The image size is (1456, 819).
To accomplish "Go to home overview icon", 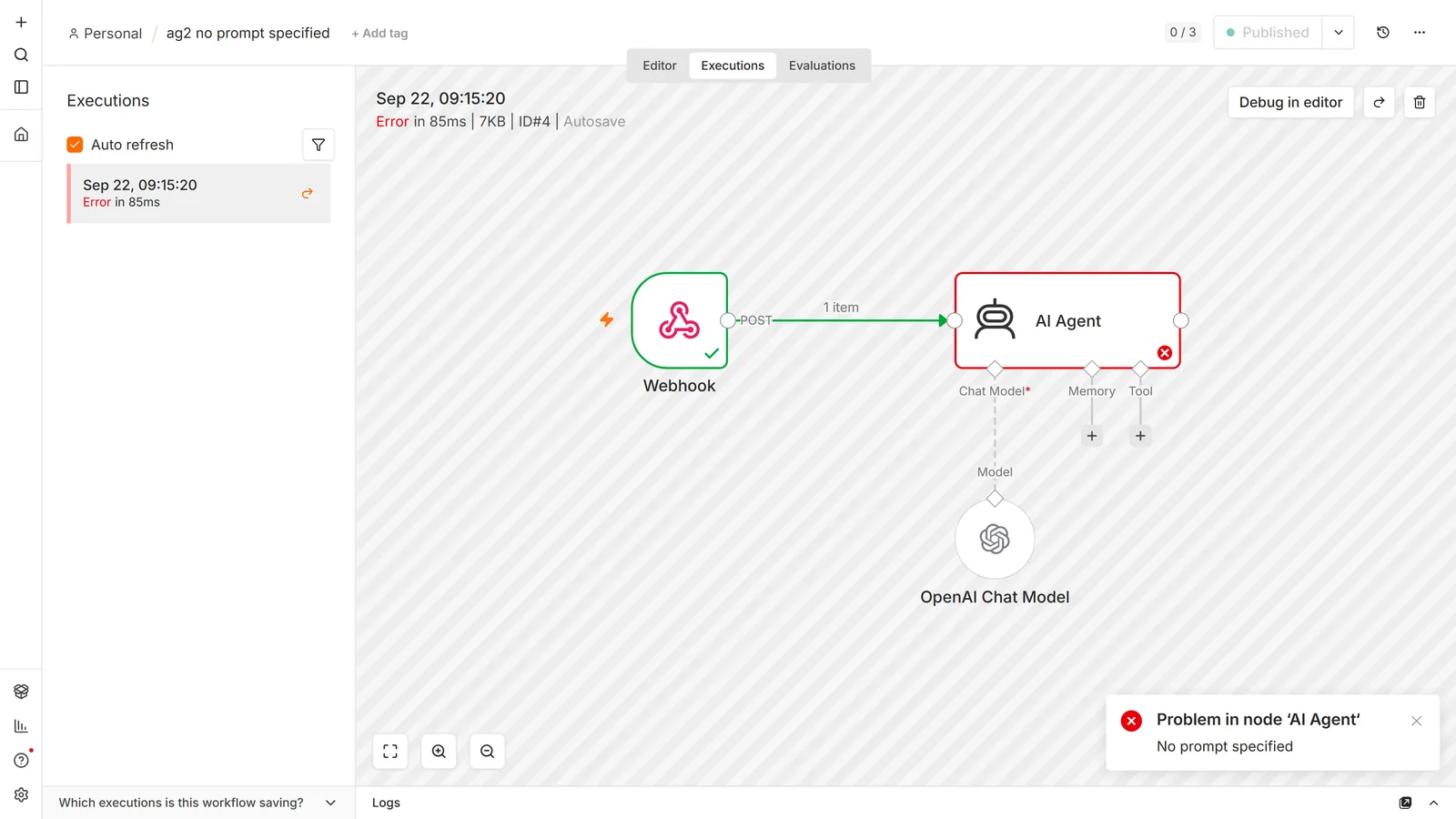I will (21, 135).
